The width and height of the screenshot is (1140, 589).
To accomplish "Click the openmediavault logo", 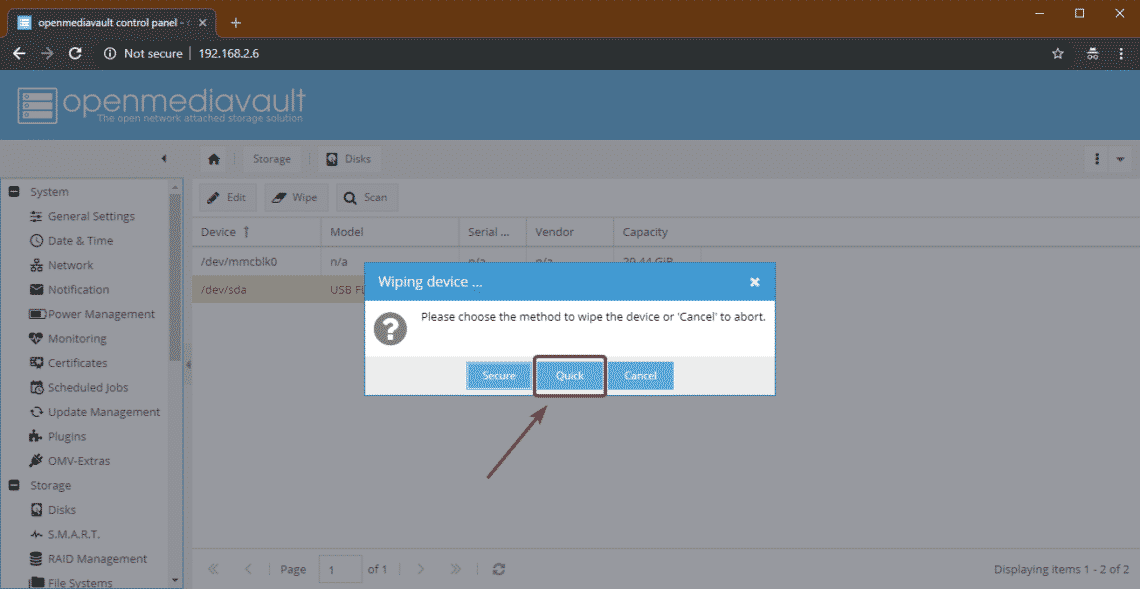I will (161, 107).
